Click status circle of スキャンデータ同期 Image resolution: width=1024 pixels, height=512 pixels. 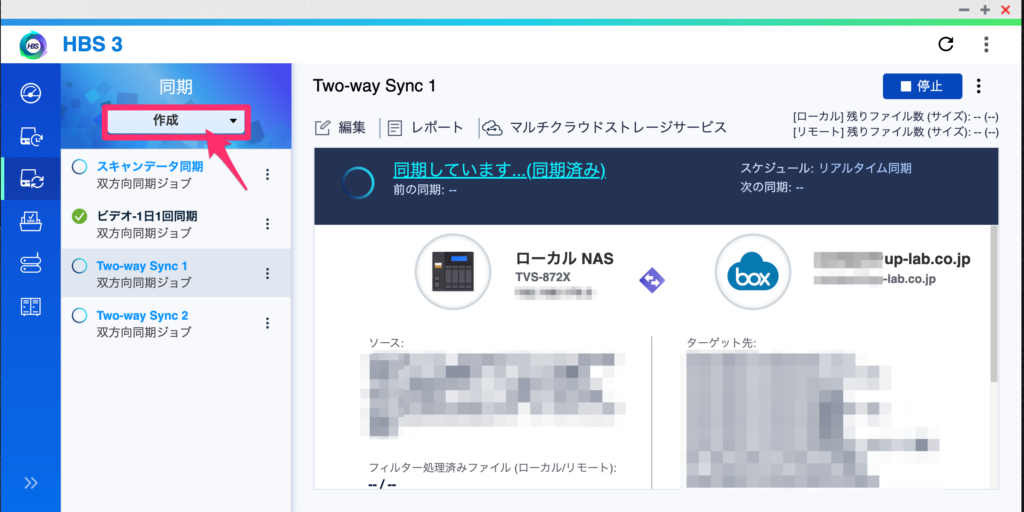(79, 167)
